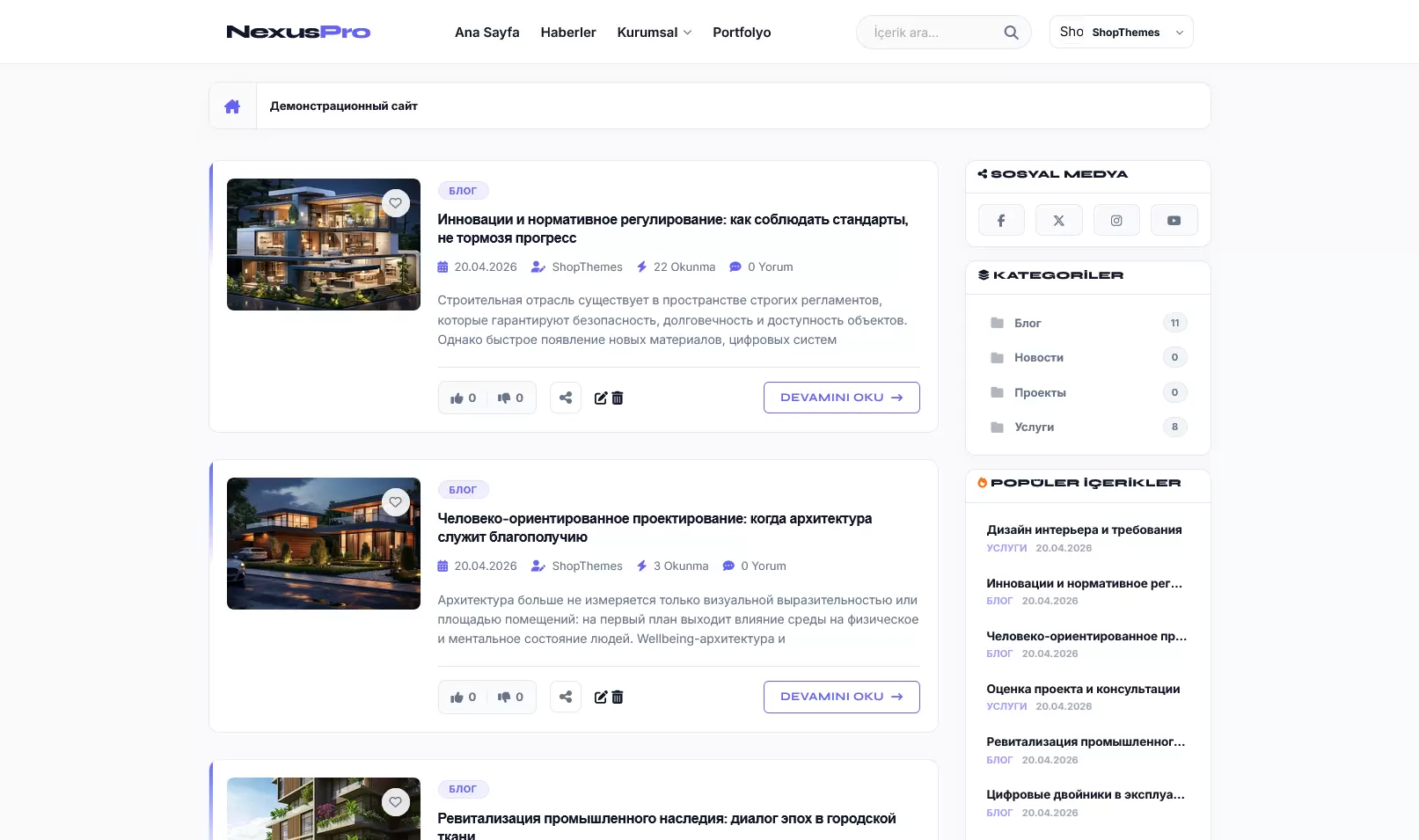The image size is (1419, 840).
Task: Dislike the second post with thumbs down
Action: tap(510, 698)
